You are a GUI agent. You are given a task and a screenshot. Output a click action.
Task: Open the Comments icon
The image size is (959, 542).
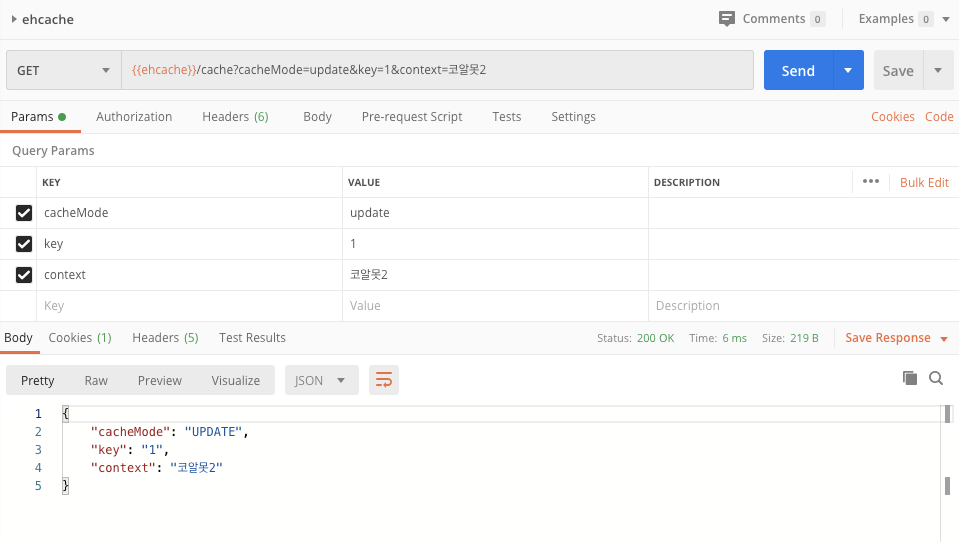pyautogui.click(x=727, y=19)
